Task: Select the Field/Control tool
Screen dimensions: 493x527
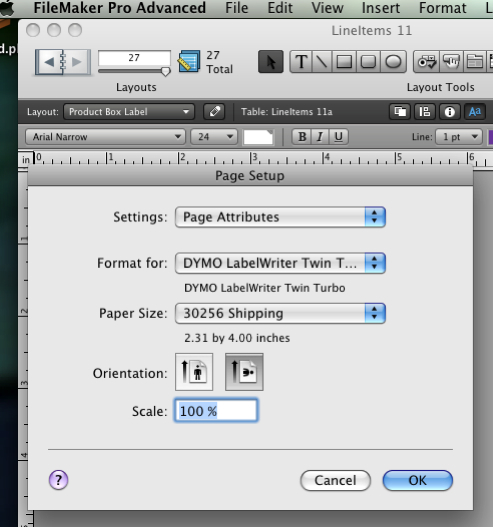Action: coord(426,62)
